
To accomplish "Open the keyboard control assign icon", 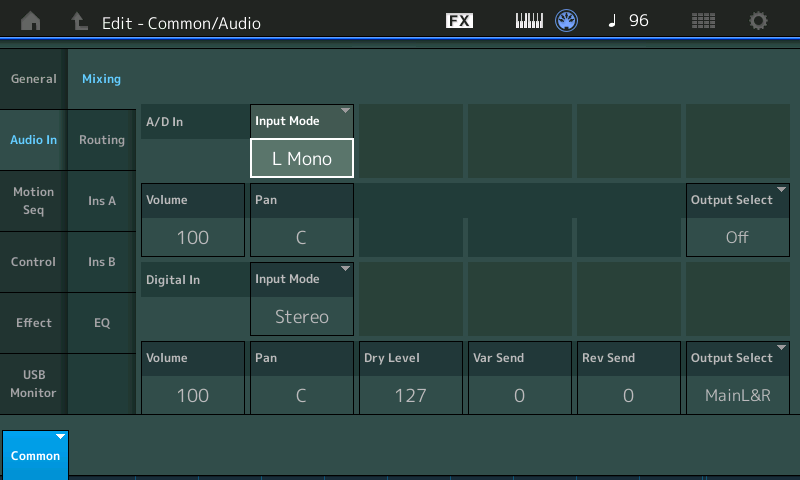I will click(x=529, y=21).
